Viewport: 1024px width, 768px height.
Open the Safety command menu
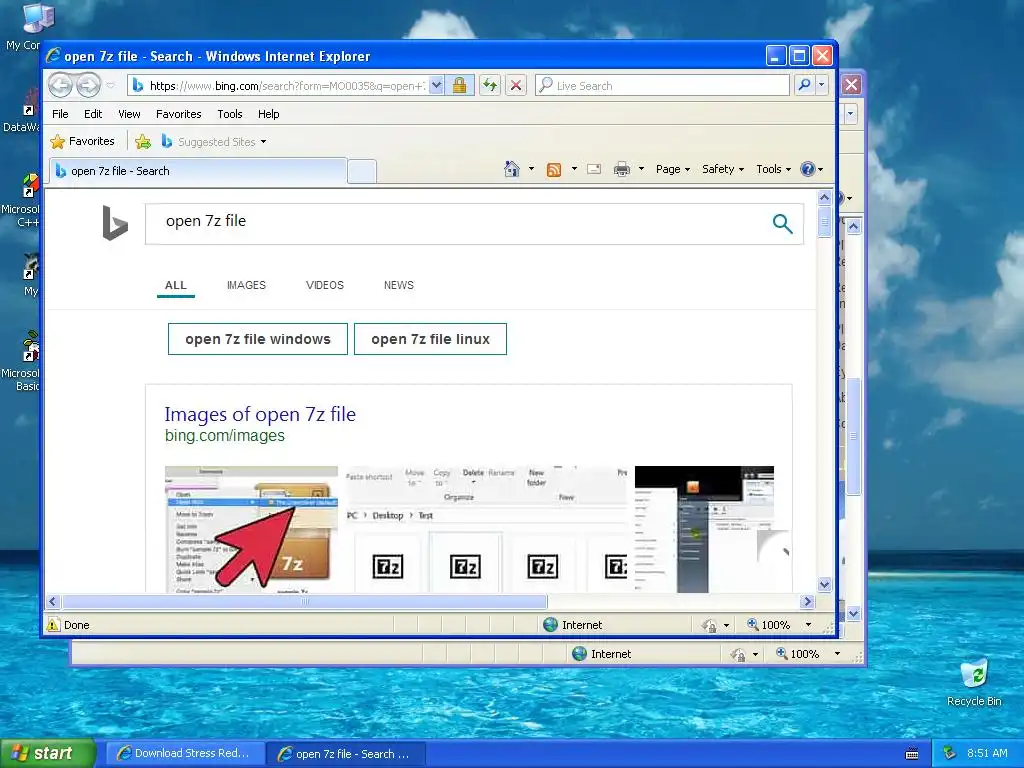click(x=722, y=169)
